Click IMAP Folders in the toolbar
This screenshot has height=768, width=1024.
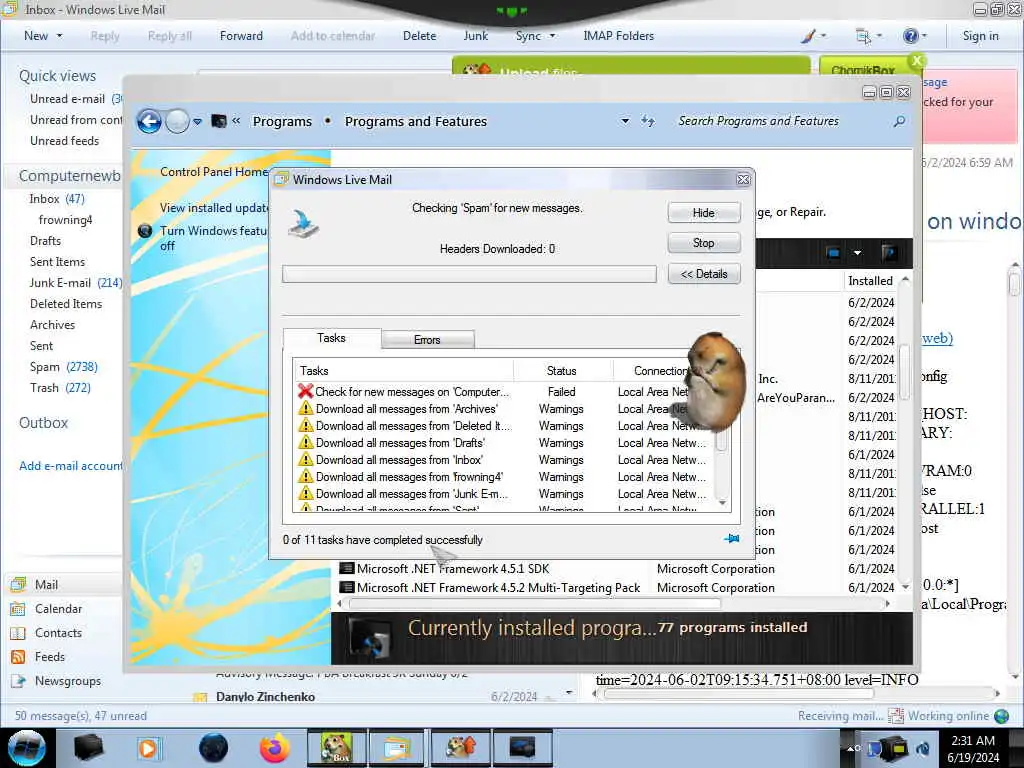tap(618, 36)
